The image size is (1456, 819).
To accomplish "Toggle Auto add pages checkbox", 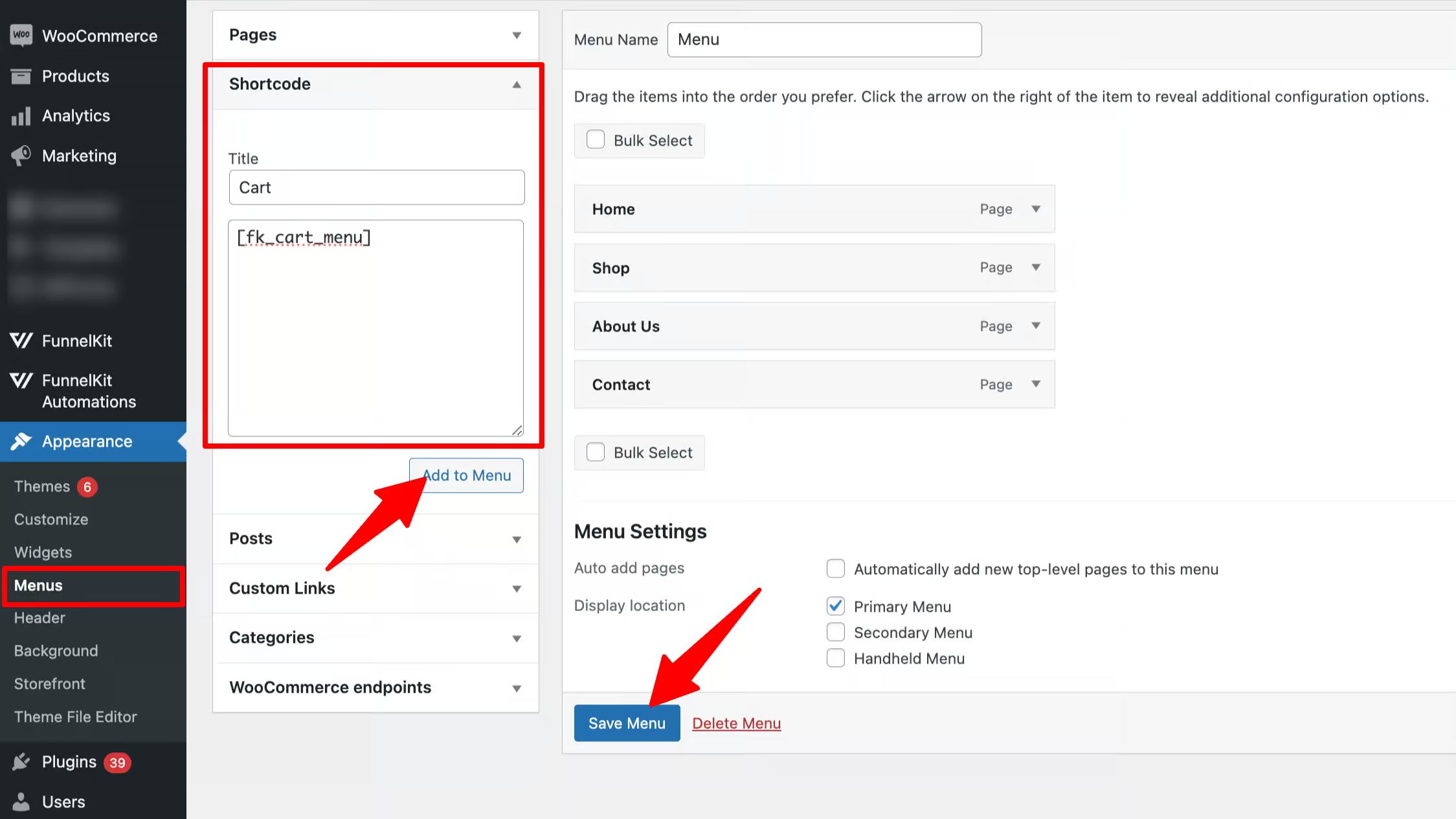I will pyautogui.click(x=836, y=569).
